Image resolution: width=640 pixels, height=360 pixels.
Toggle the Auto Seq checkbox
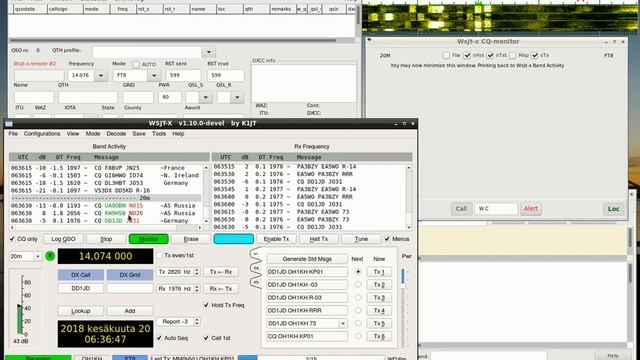point(160,338)
